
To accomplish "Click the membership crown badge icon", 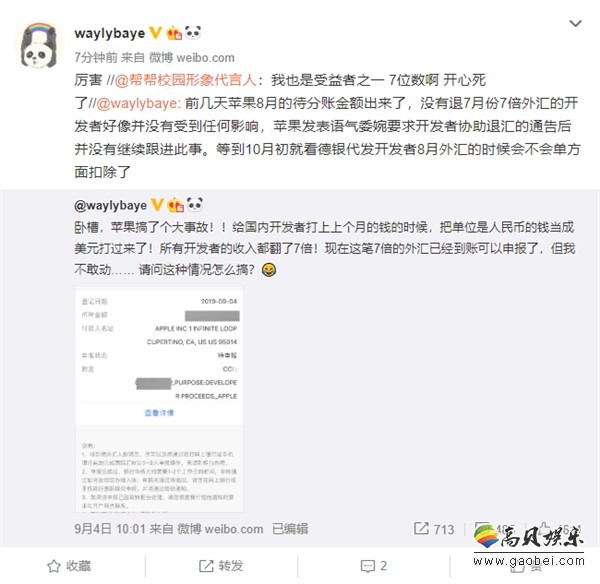I will (x=174, y=33).
